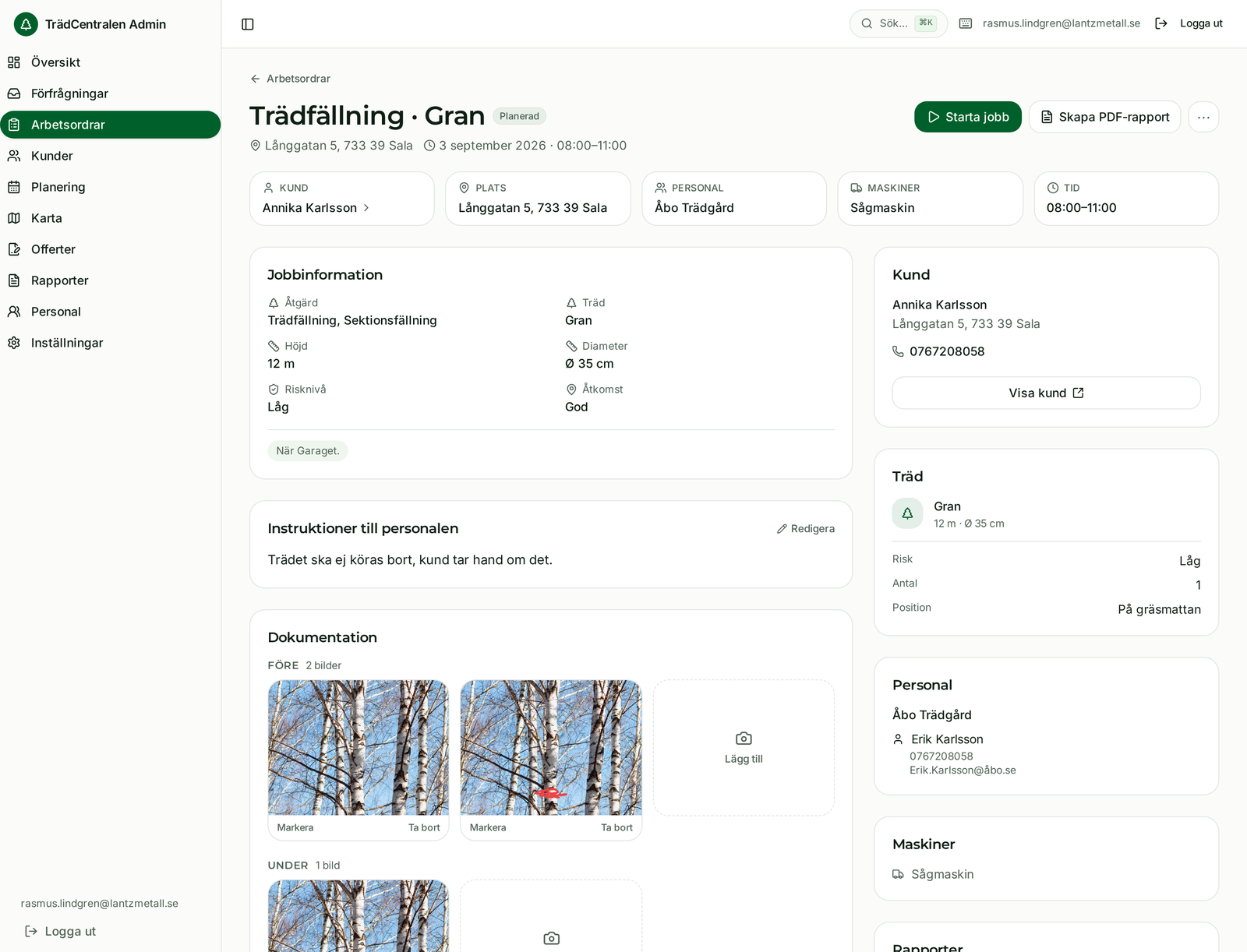Click Visa kund external link button
This screenshot has width=1247, height=952.
click(1046, 393)
